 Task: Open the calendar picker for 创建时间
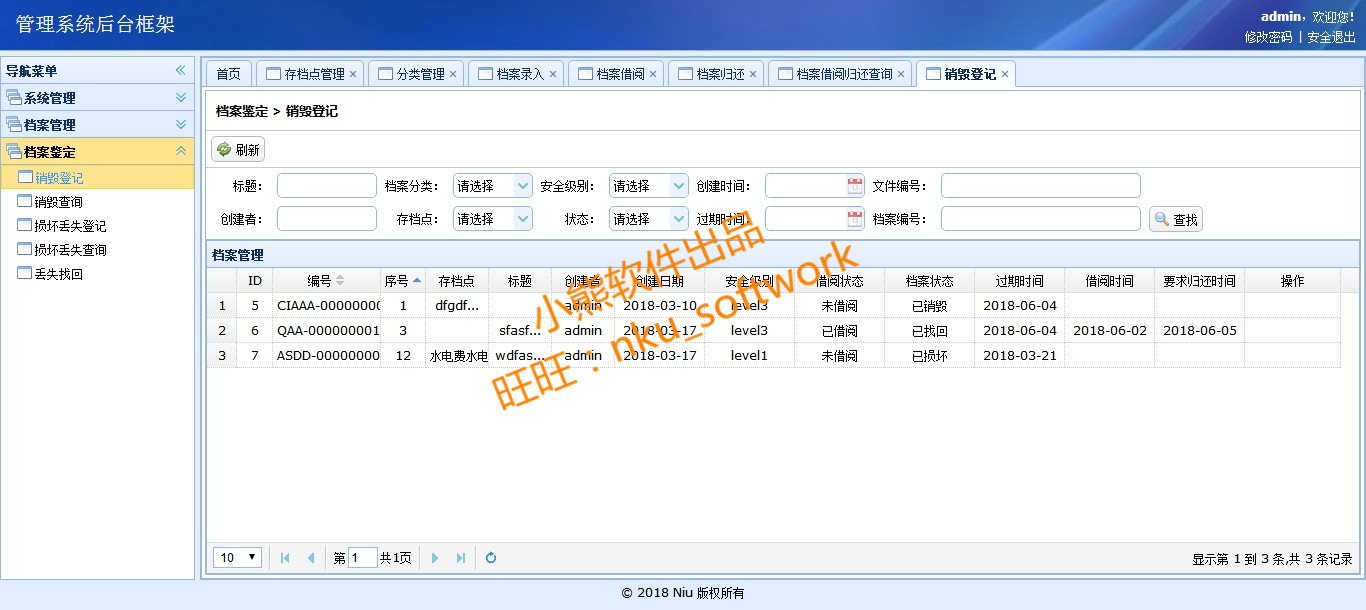855,186
